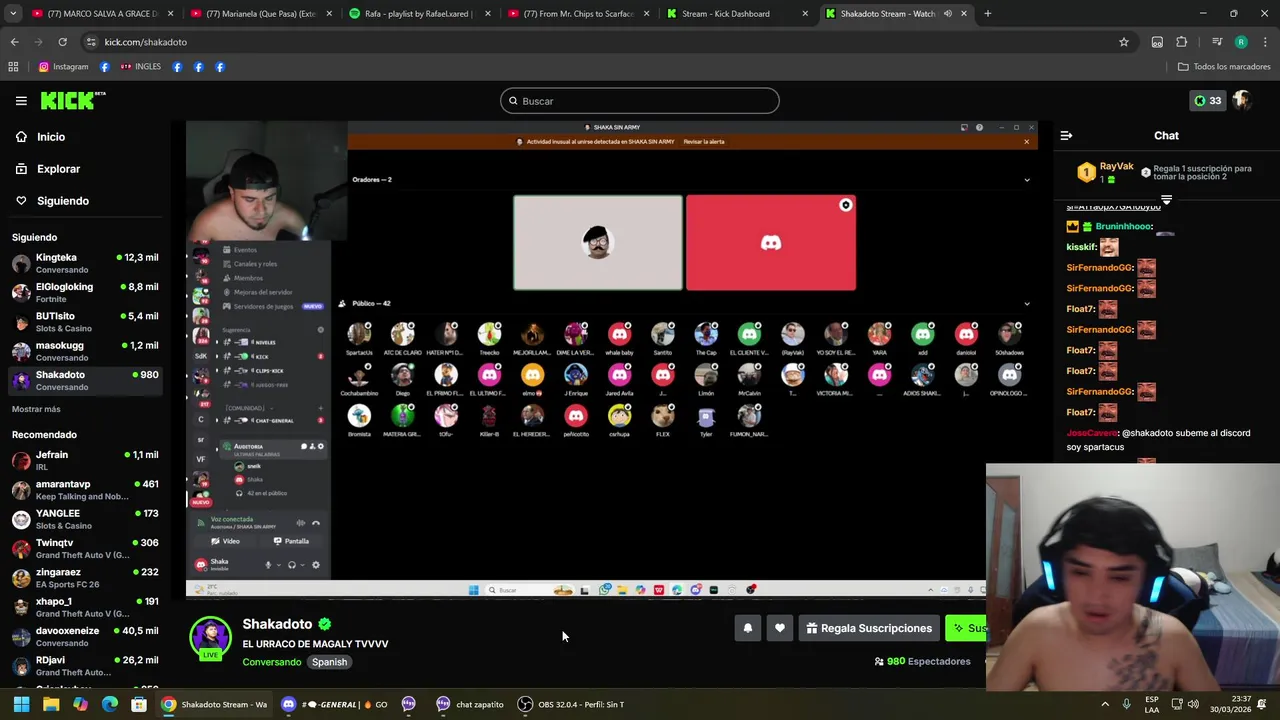This screenshot has width=1280, height=720.
Task: Open the Kick profile avatar menu
Action: coord(1243,100)
